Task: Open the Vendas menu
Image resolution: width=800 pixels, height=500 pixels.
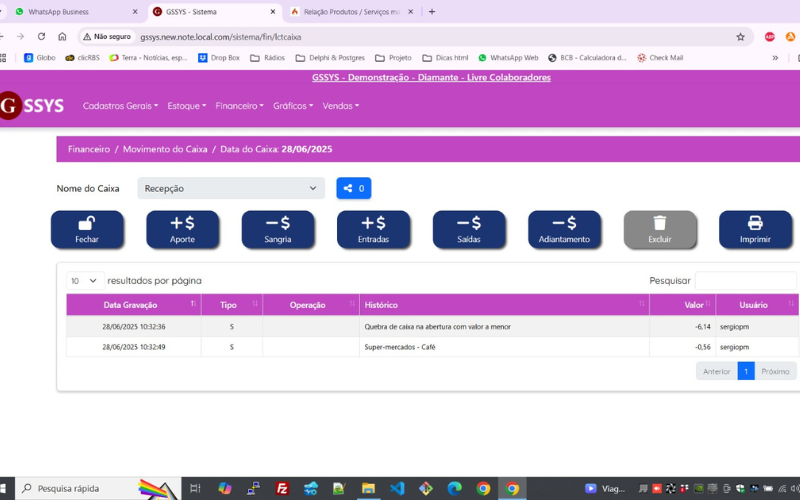Action: coord(340,106)
